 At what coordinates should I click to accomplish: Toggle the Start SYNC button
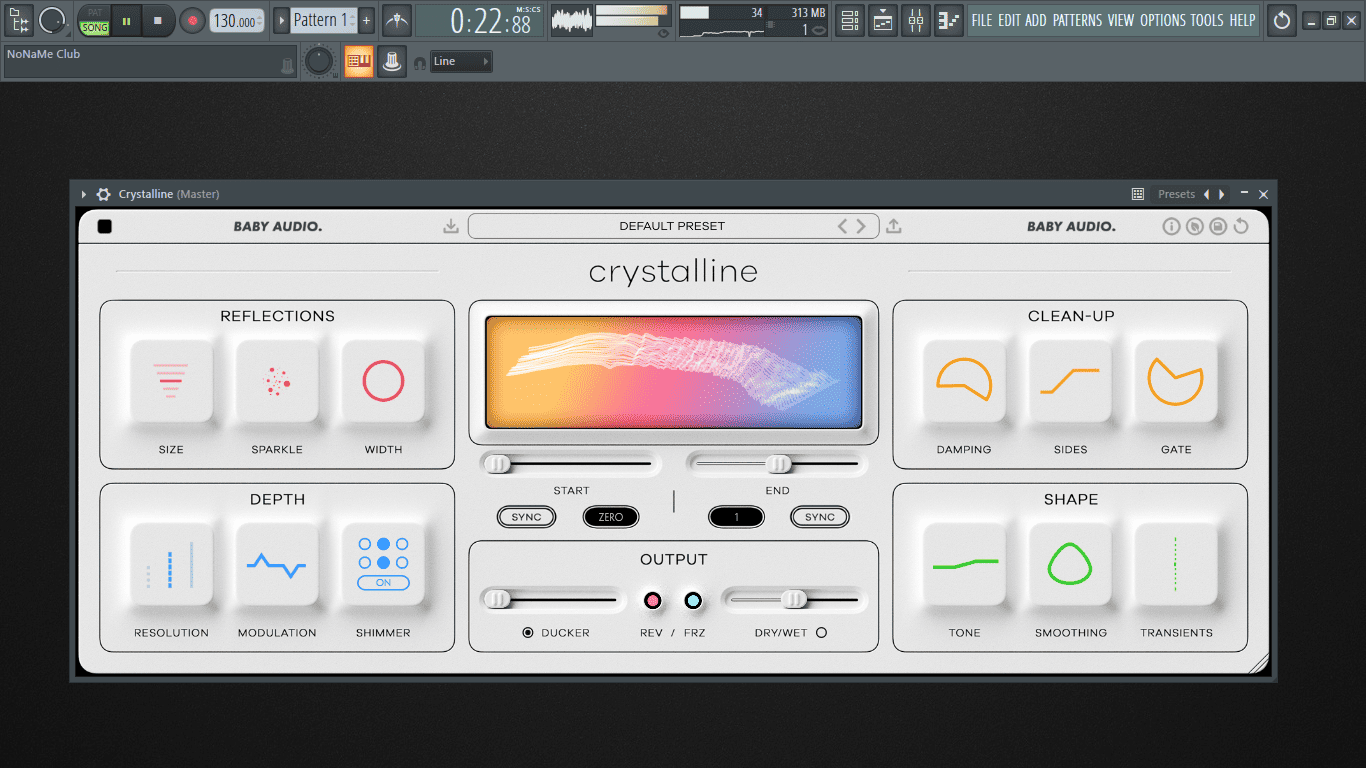tap(526, 517)
